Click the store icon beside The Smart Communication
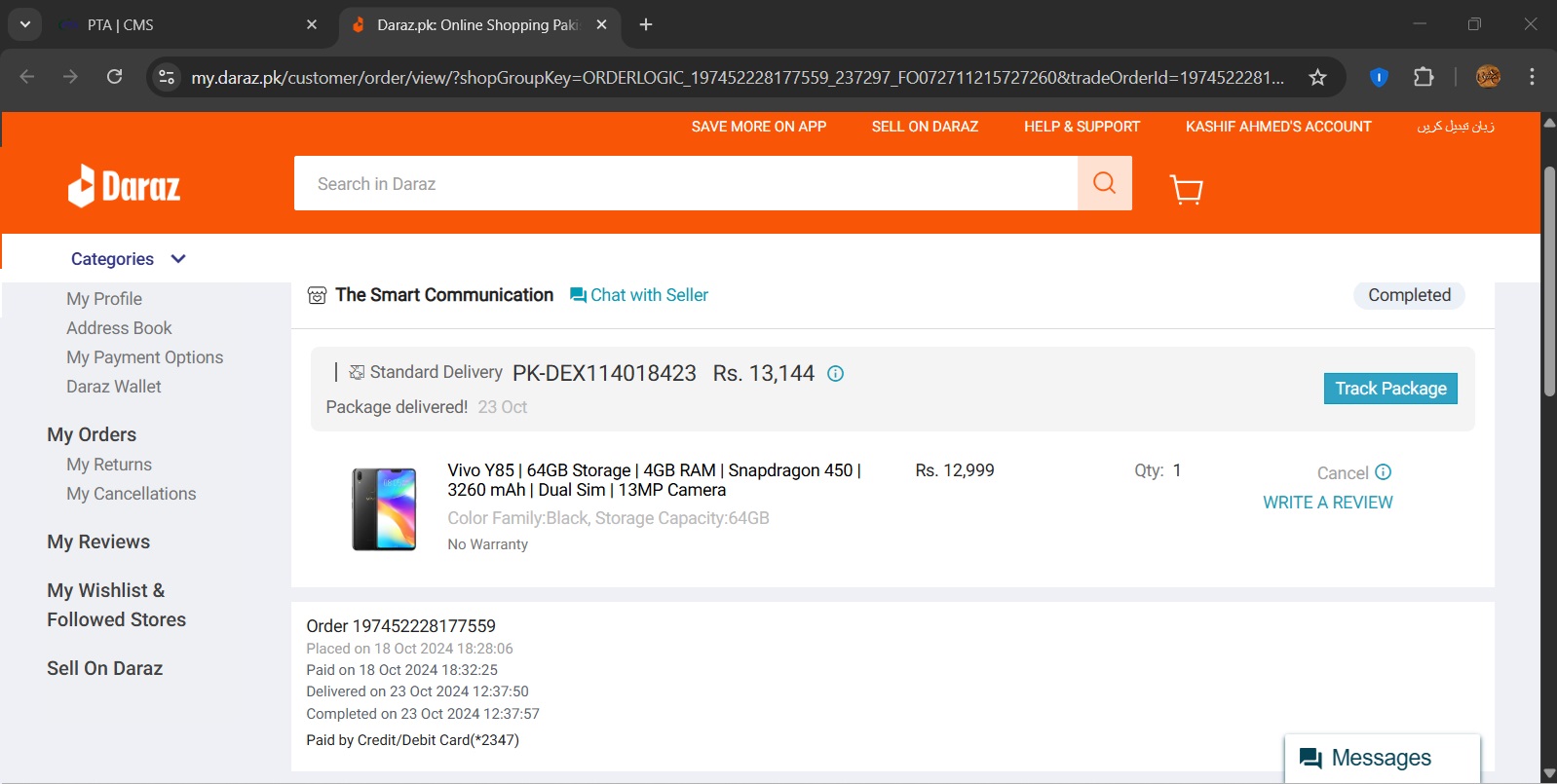The image size is (1557, 784). coord(317,295)
